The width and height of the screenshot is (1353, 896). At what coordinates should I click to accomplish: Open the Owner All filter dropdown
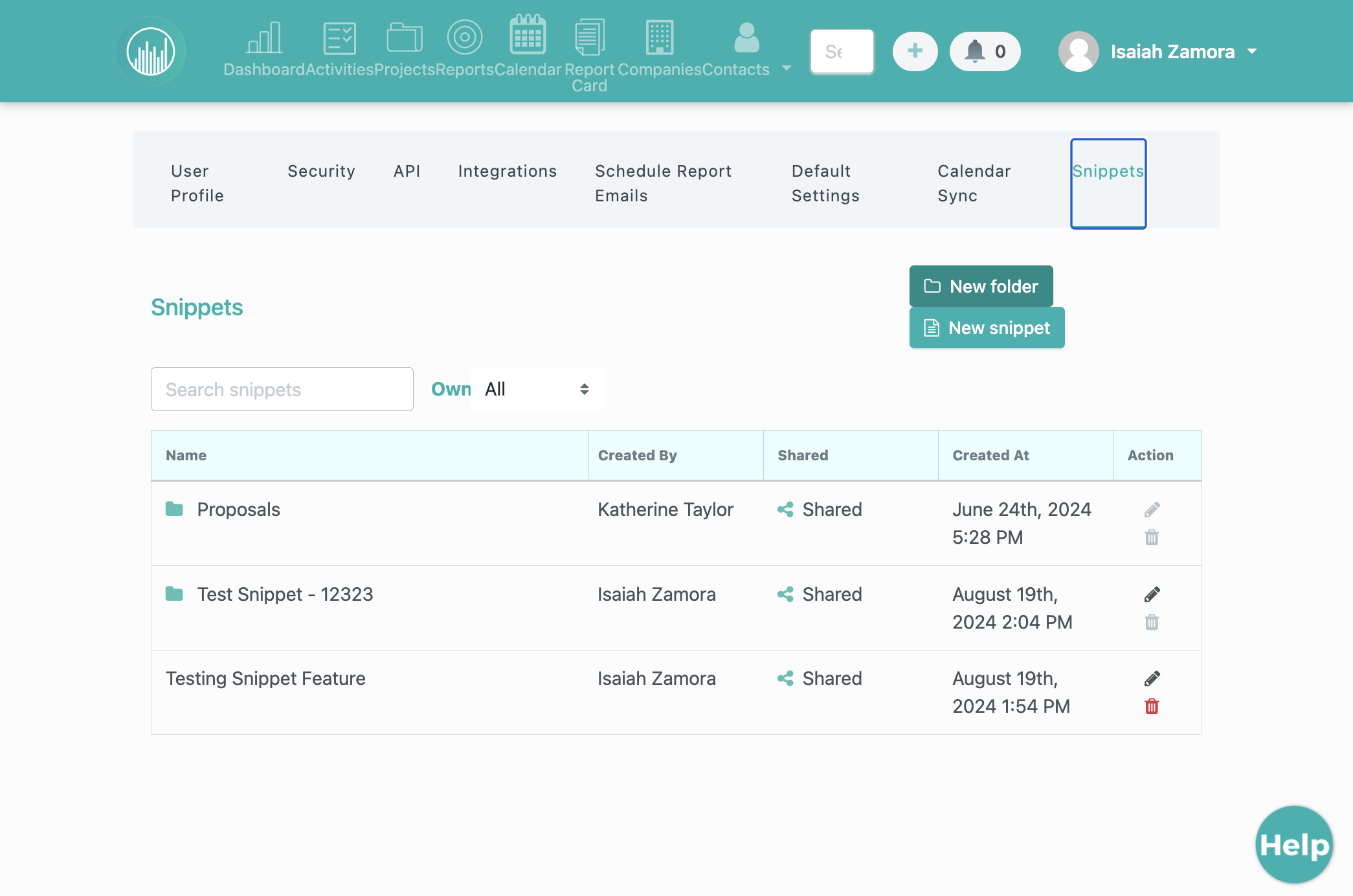(x=537, y=389)
